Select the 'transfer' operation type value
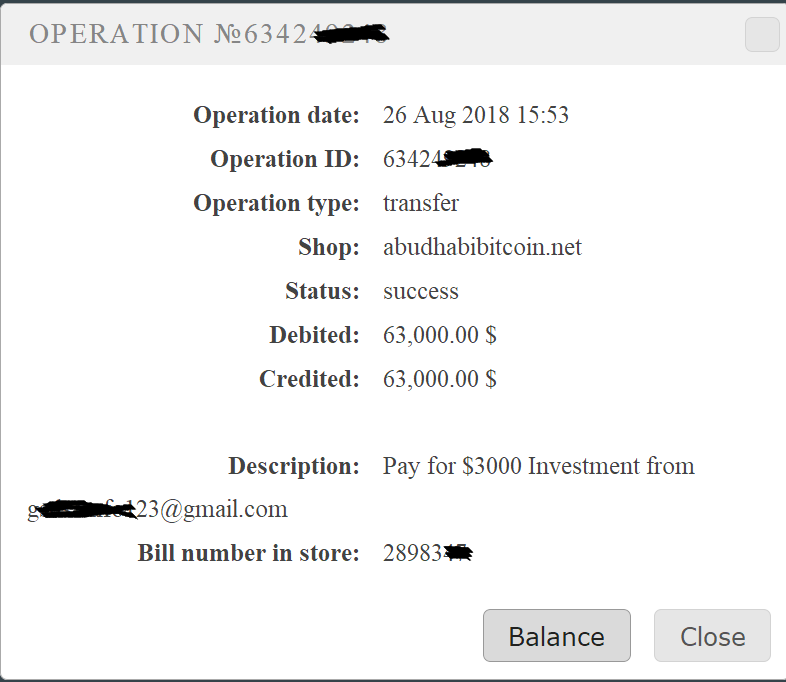Viewport: 786px width, 682px height. click(421, 203)
